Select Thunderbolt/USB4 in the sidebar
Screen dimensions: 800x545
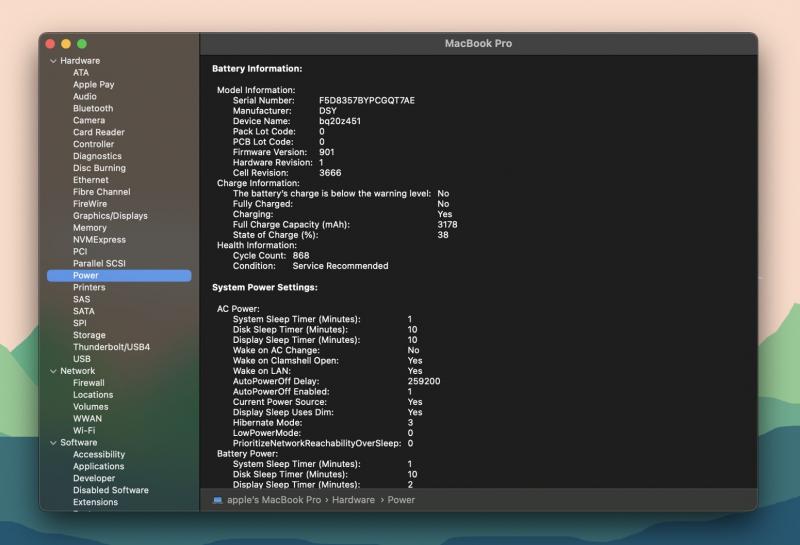(x=111, y=347)
